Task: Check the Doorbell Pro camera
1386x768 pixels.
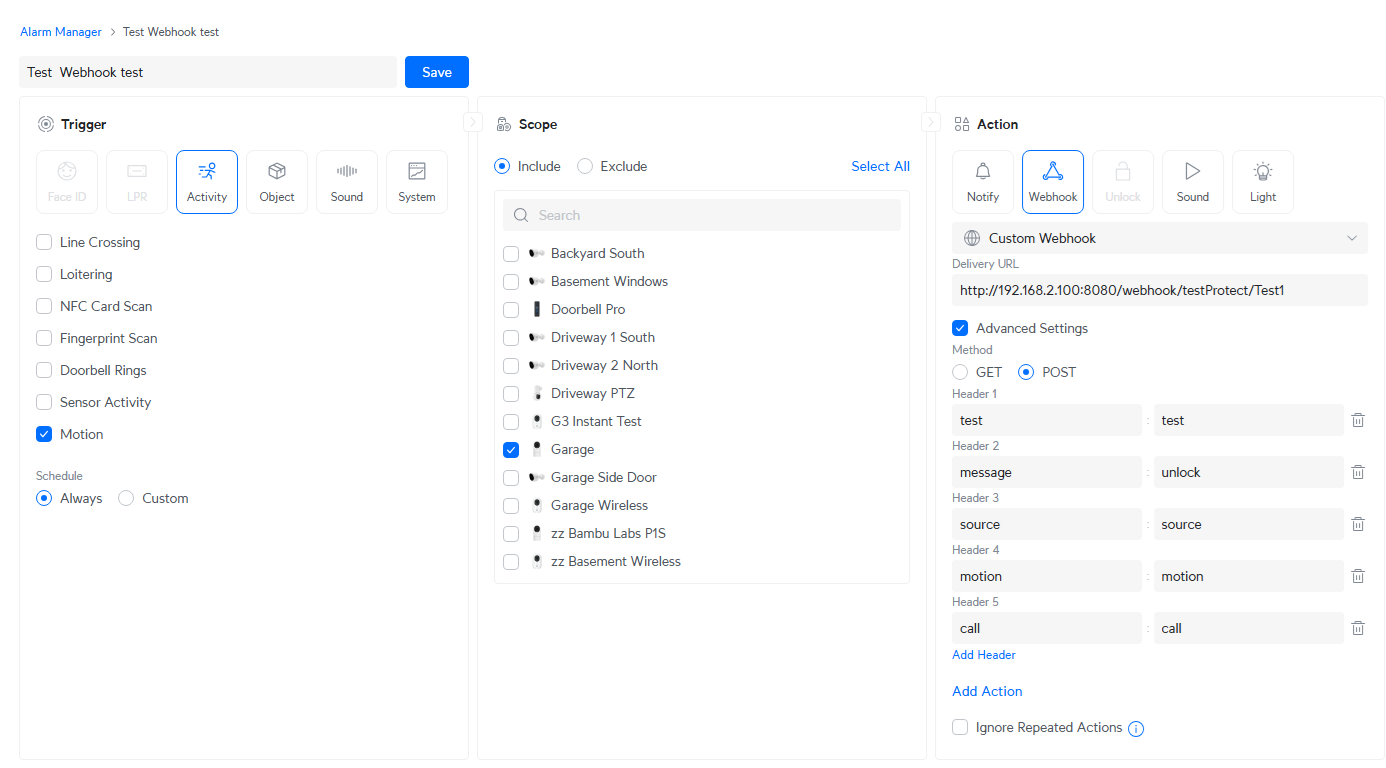Action: tap(511, 309)
